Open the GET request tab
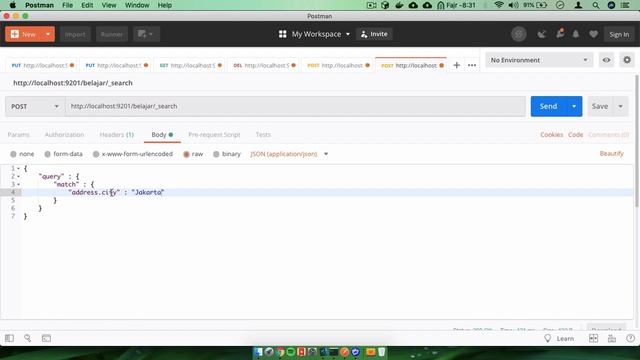This screenshot has height=360, width=640. point(190,65)
